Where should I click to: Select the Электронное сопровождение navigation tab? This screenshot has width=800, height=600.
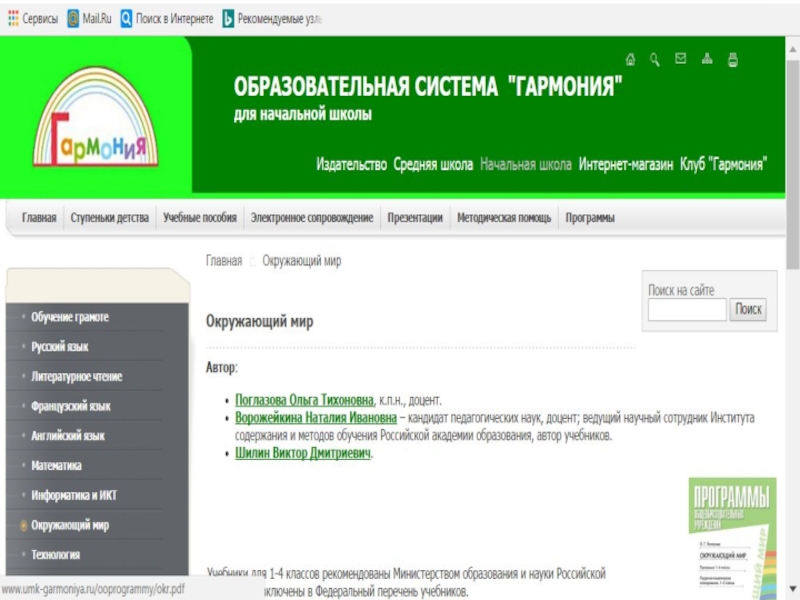tap(312, 218)
